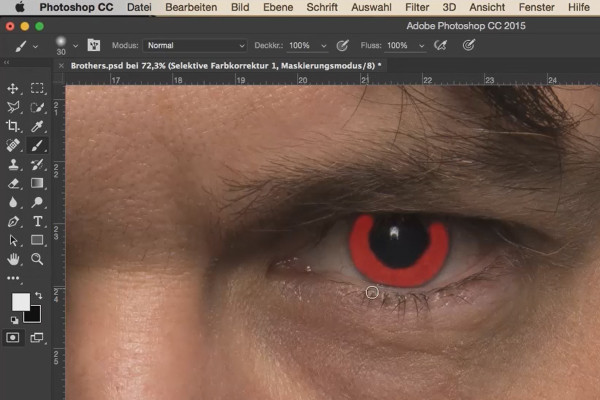The width and height of the screenshot is (600, 400).
Task: Click the ruler origin corner box
Action: 59,78
